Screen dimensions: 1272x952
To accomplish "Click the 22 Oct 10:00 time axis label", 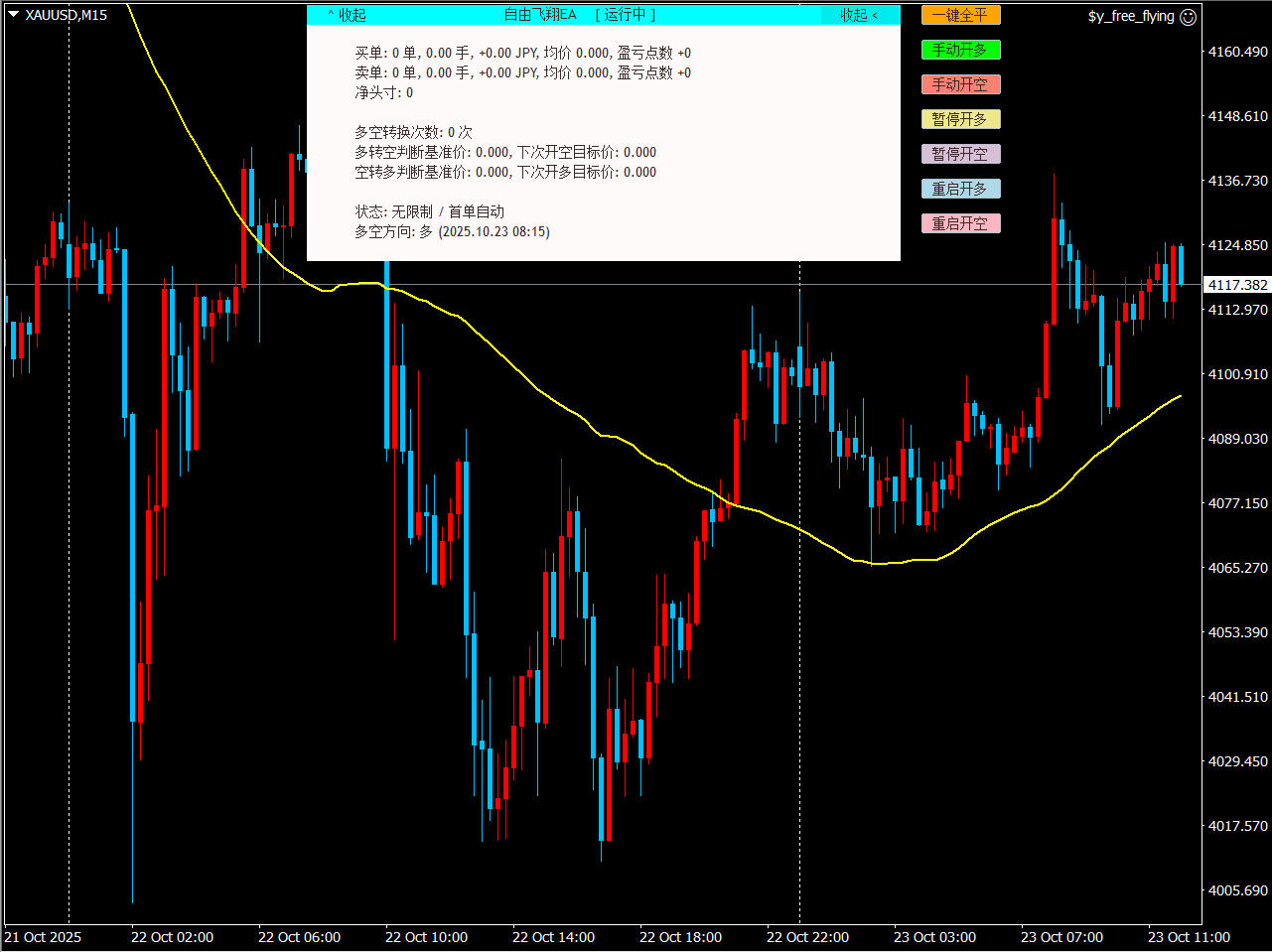I will [x=426, y=937].
